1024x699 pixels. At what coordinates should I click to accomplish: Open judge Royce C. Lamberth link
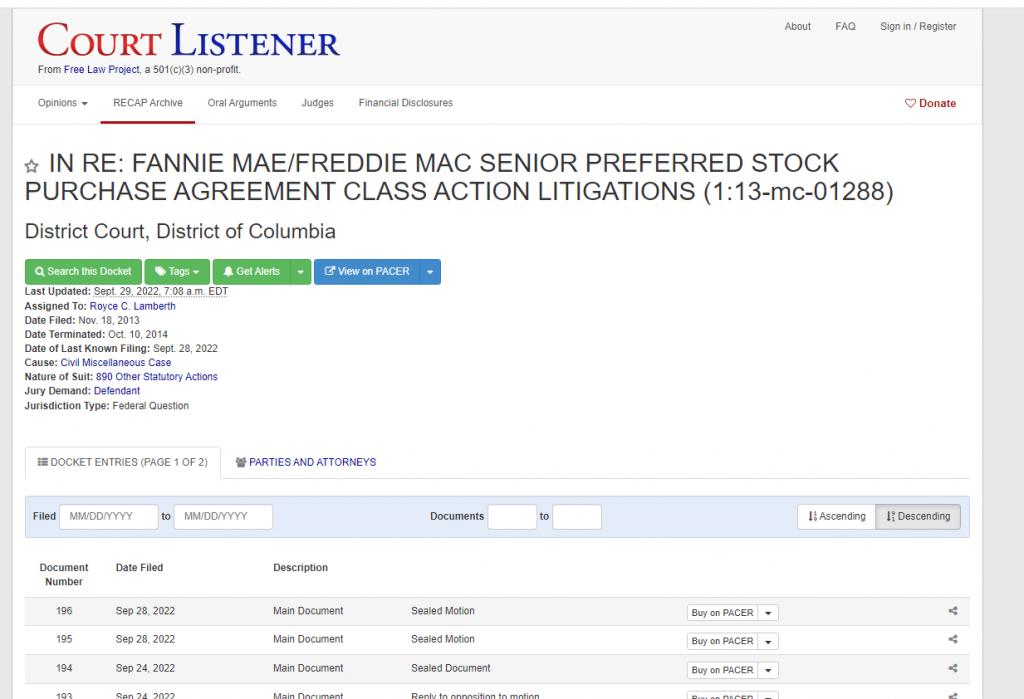133,306
